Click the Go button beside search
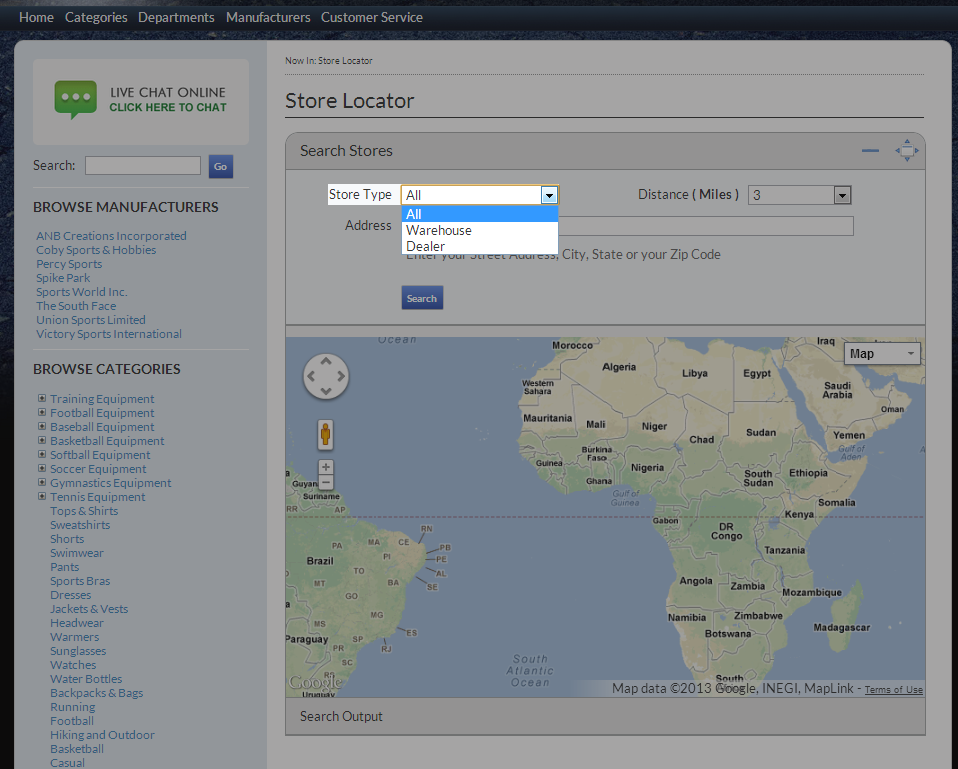Image resolution: width=958 pixels, height=769 pixels. coord(220,166)
